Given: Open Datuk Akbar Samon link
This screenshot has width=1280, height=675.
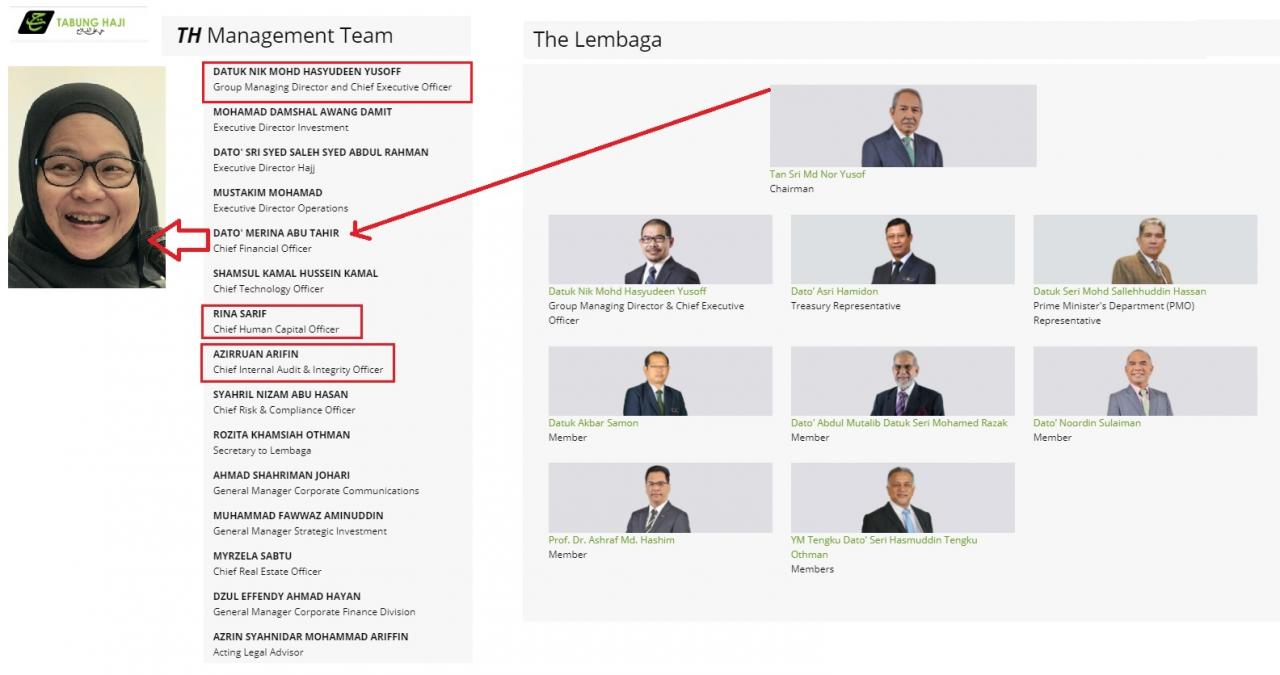Looking at the screenshot, I should point(593,423).
